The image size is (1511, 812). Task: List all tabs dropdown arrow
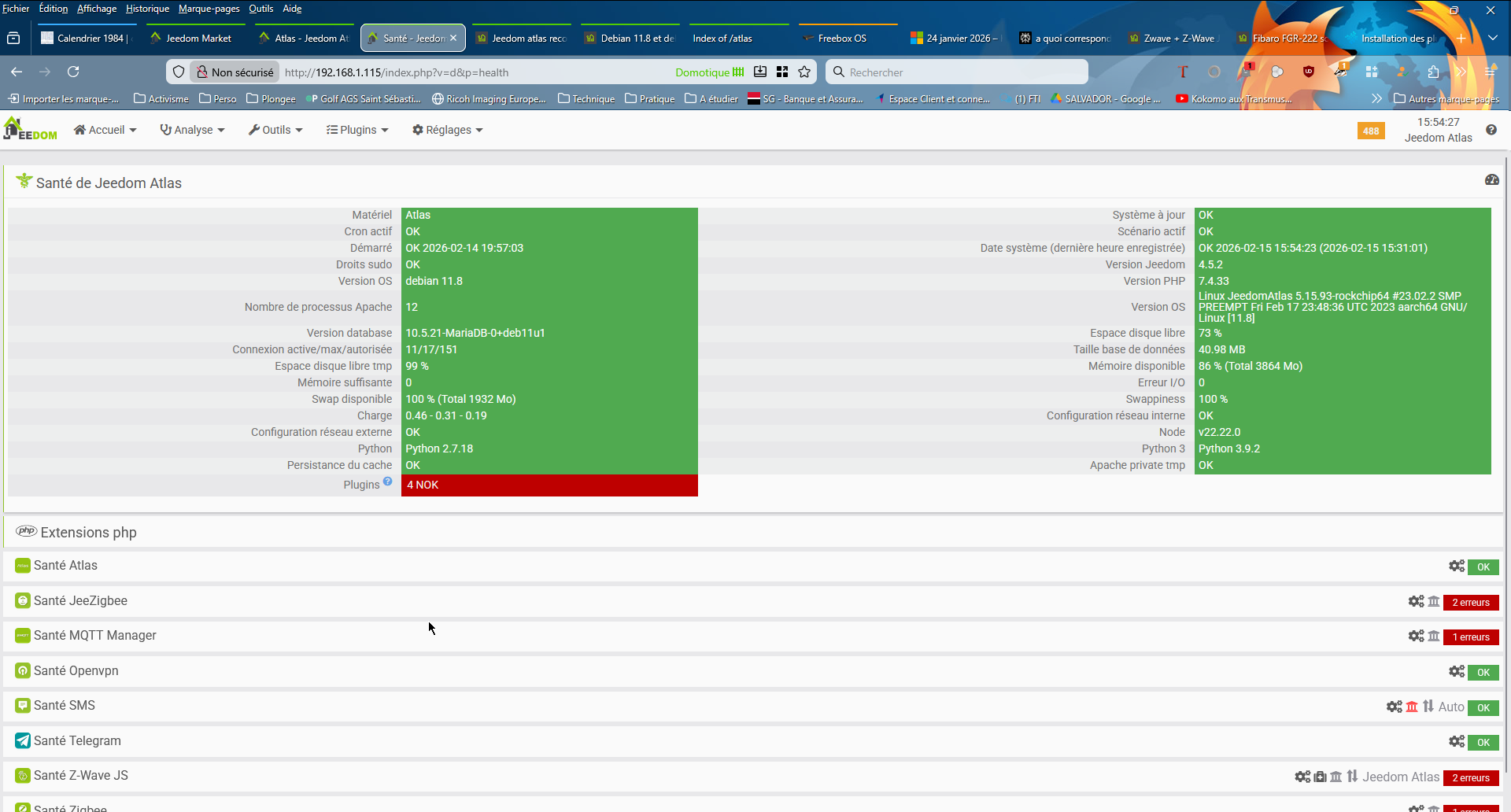coord(1492,38)
